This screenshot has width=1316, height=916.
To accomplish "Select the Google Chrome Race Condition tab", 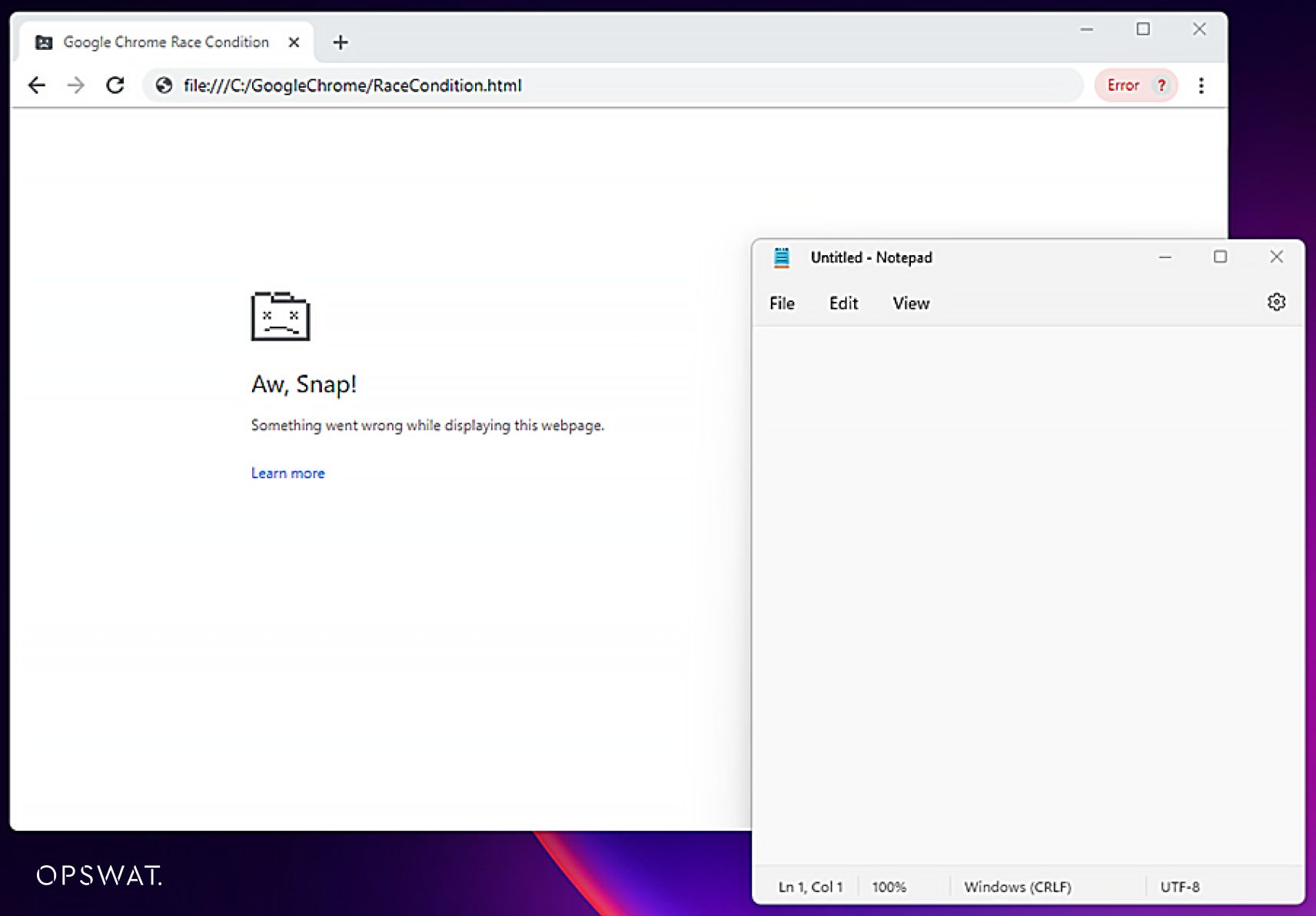I will pos(165,42).
